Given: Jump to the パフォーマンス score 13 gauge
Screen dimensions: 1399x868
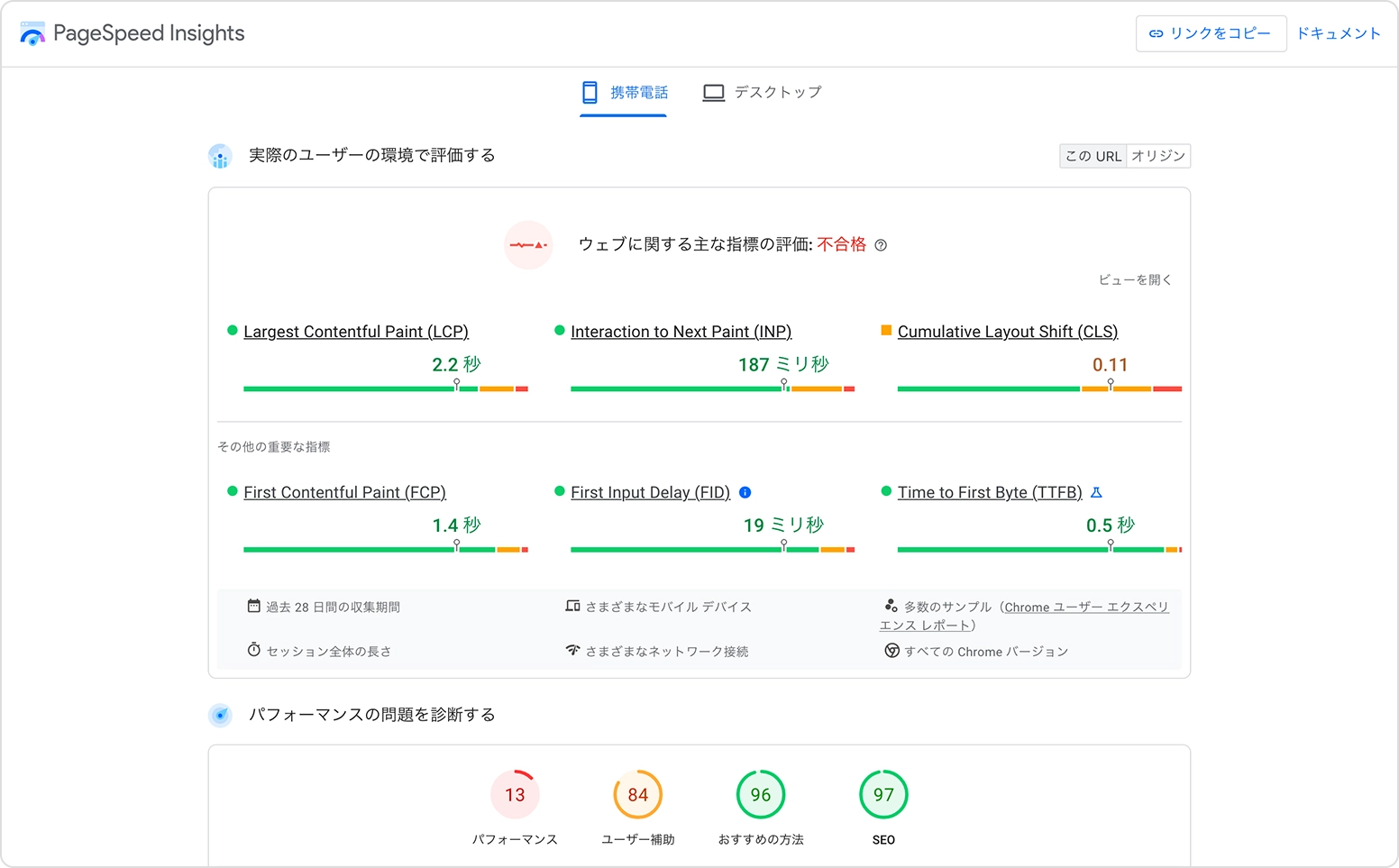Looking at the screenshot, I should (515, 795).
